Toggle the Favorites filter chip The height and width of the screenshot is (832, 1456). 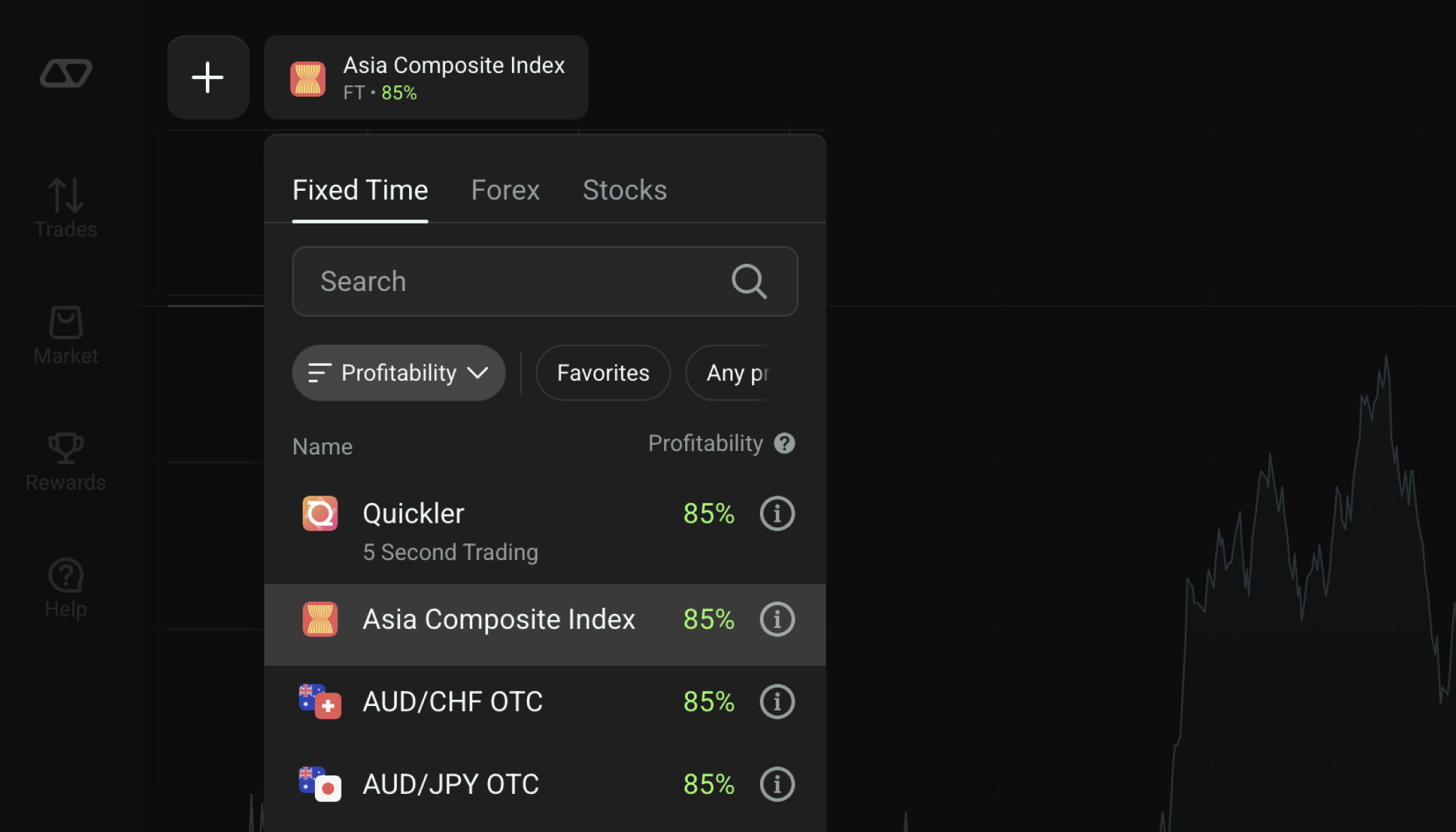(x=603, y=373)
